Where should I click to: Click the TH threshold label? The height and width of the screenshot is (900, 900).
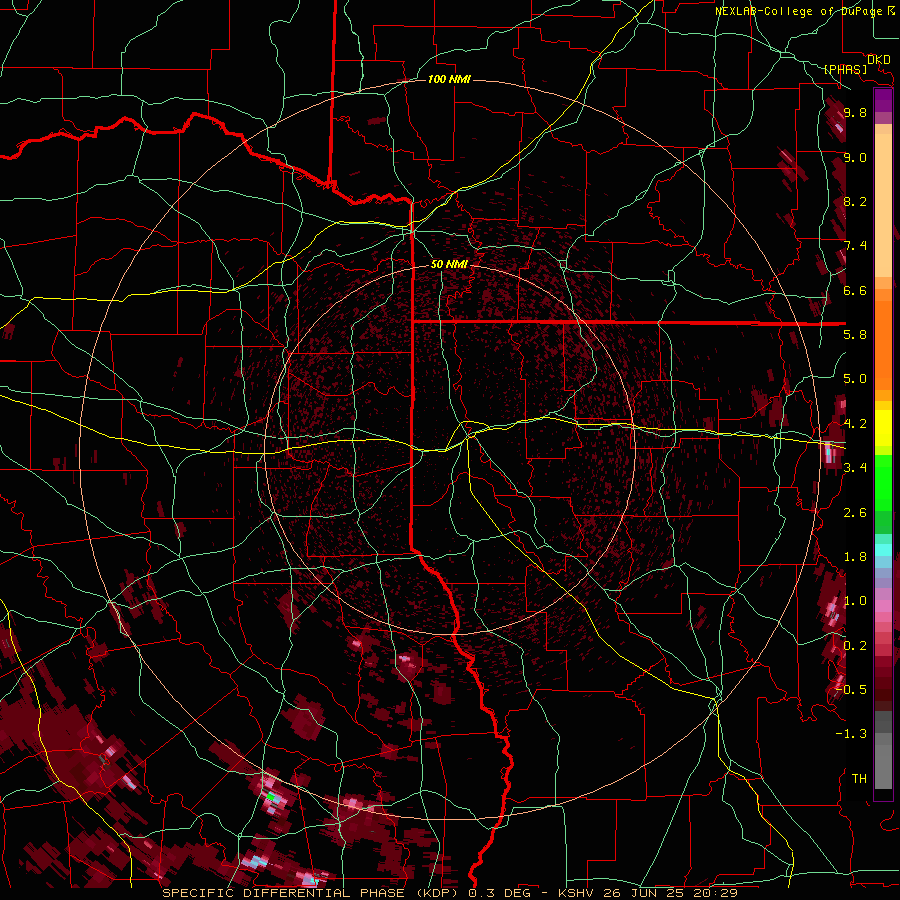click(x=859, y=779)
